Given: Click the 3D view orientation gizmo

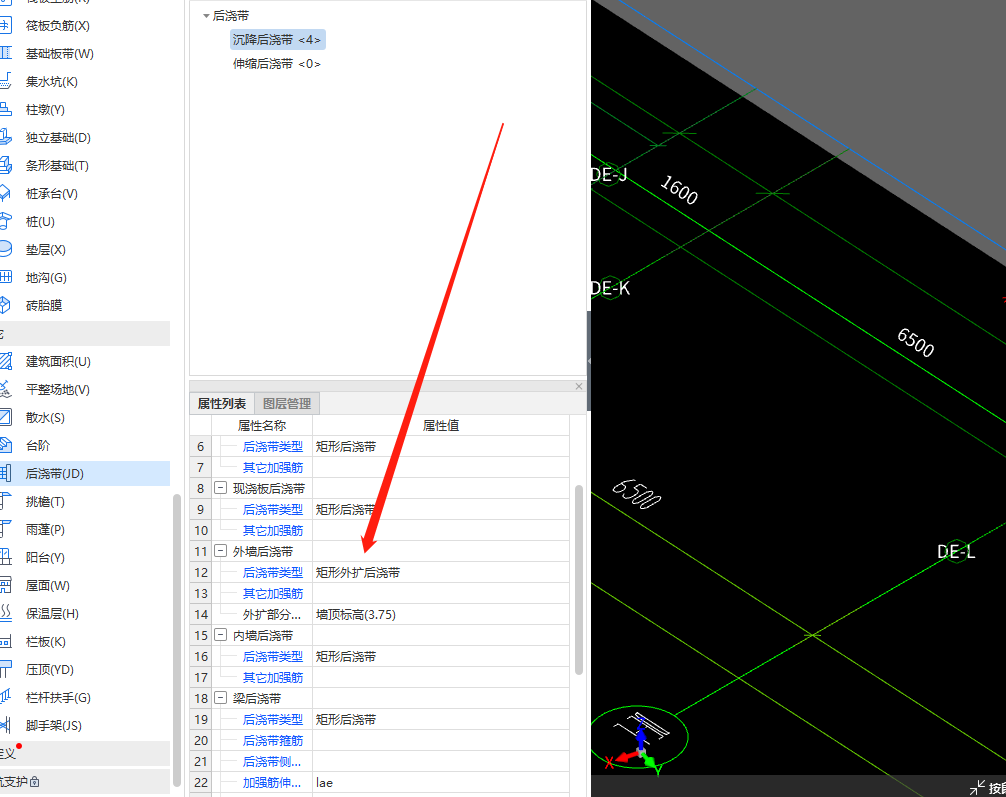Looking at the screenshot, I should click(x=639, y=738).
